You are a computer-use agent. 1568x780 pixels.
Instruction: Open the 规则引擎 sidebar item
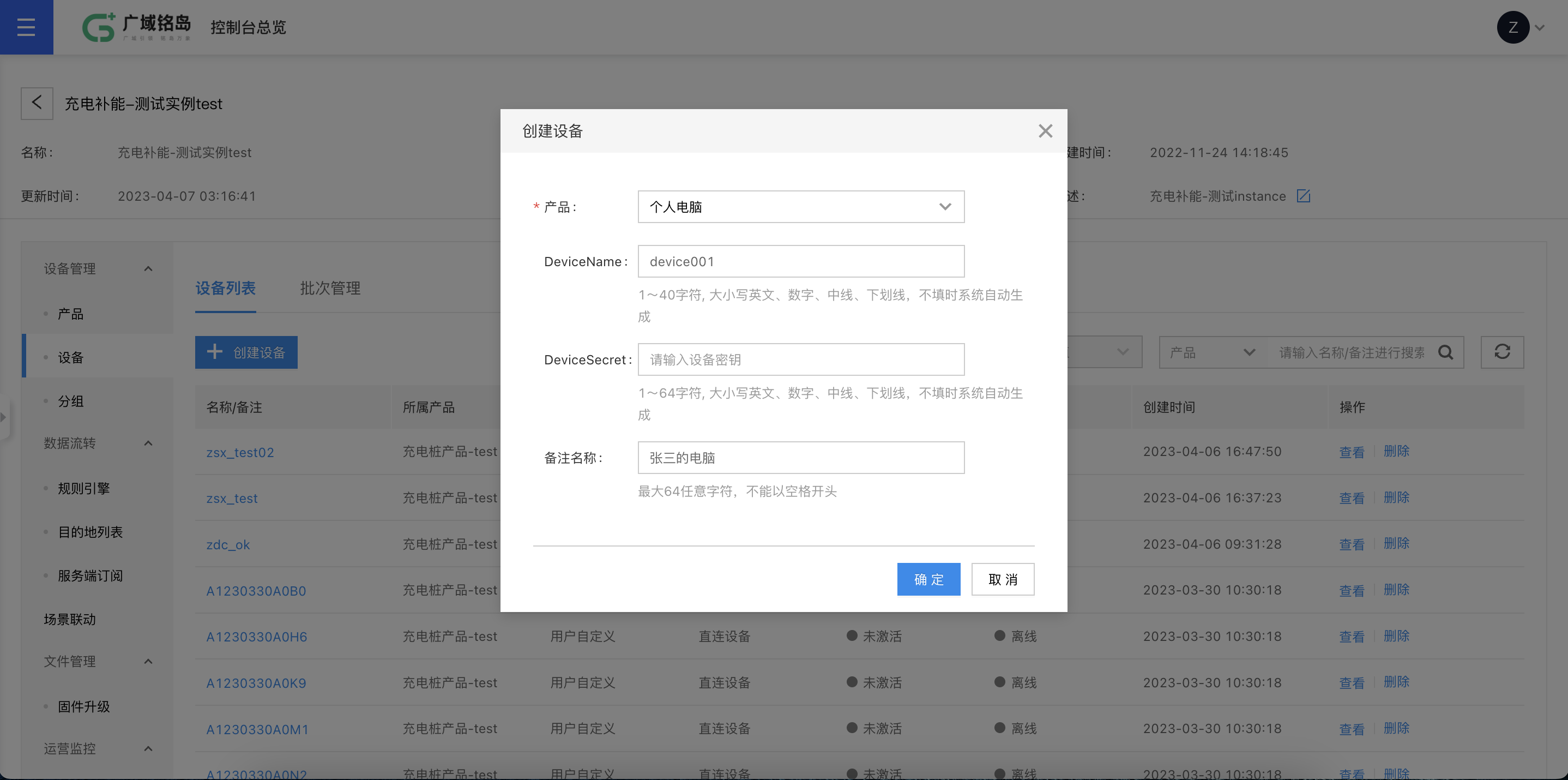[83, 488]
